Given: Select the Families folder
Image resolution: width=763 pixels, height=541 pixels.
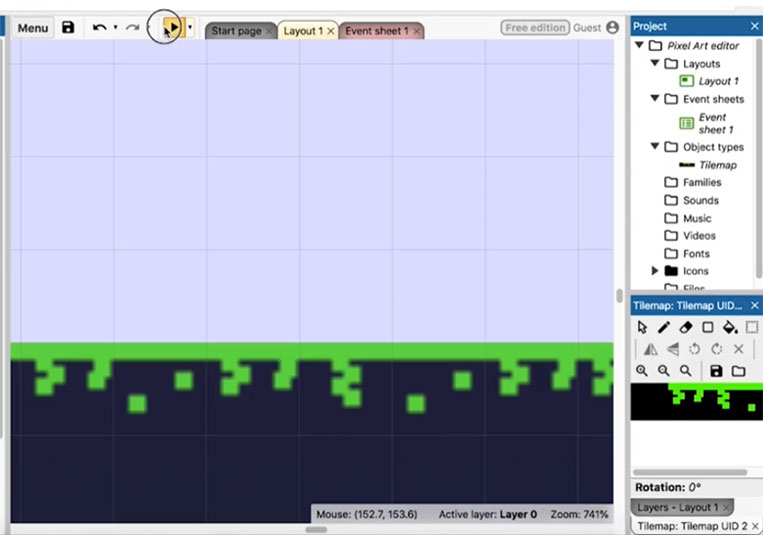Looking at the screenshot, I should 702,182.
